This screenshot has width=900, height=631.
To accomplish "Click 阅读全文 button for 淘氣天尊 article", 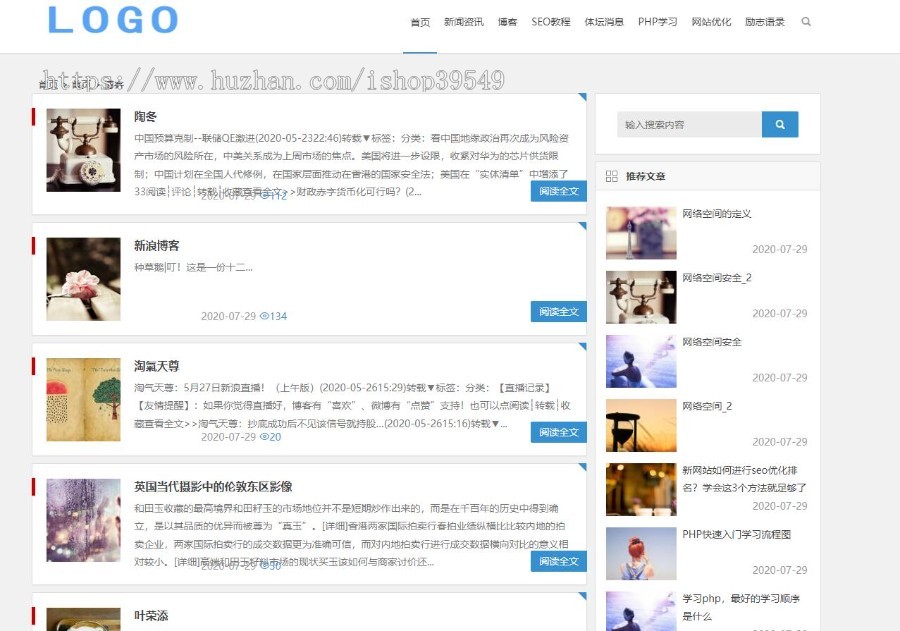I will 558,432.
